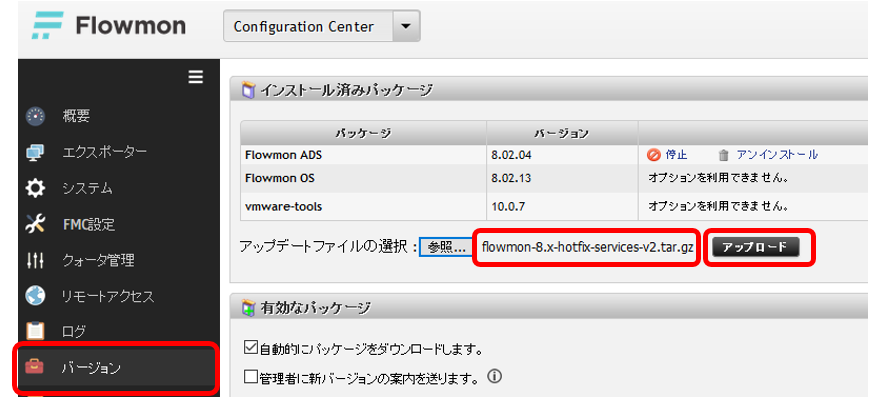Click the クォータ管理 sliders icon

pos(36,261)
